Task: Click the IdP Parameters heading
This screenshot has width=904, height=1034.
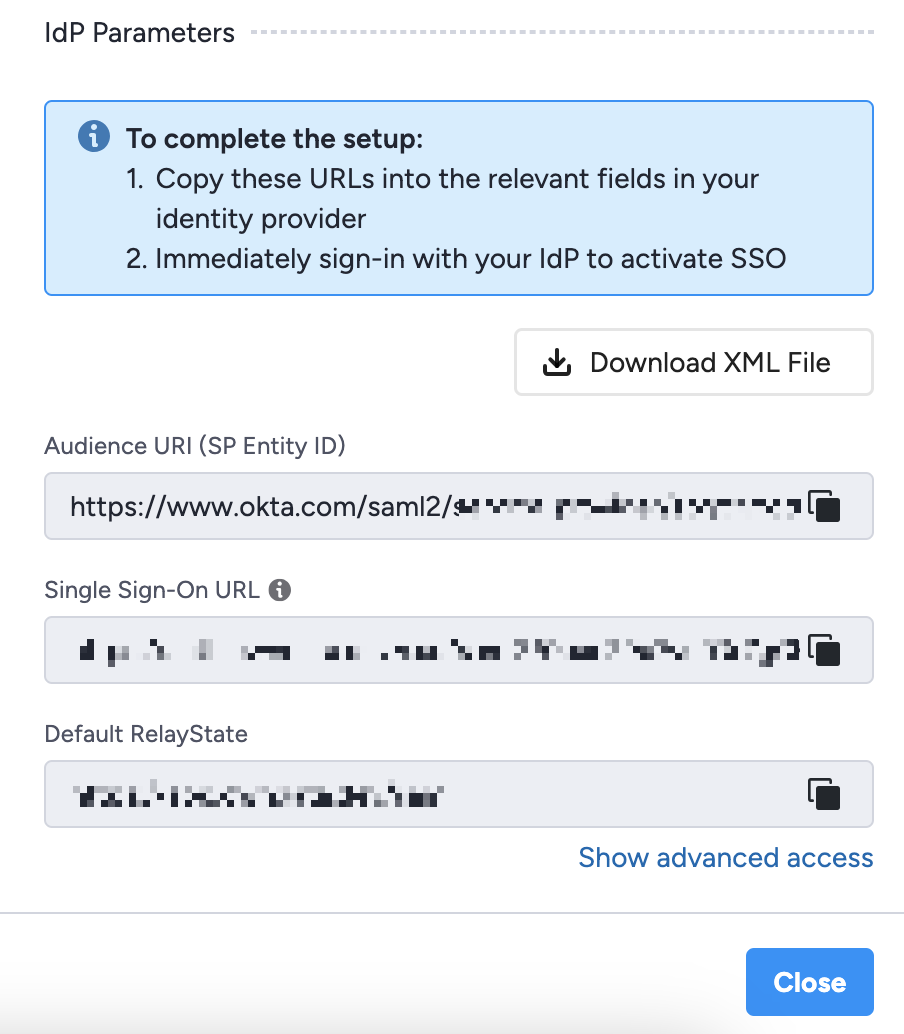Action: click(x=139, y=32)
